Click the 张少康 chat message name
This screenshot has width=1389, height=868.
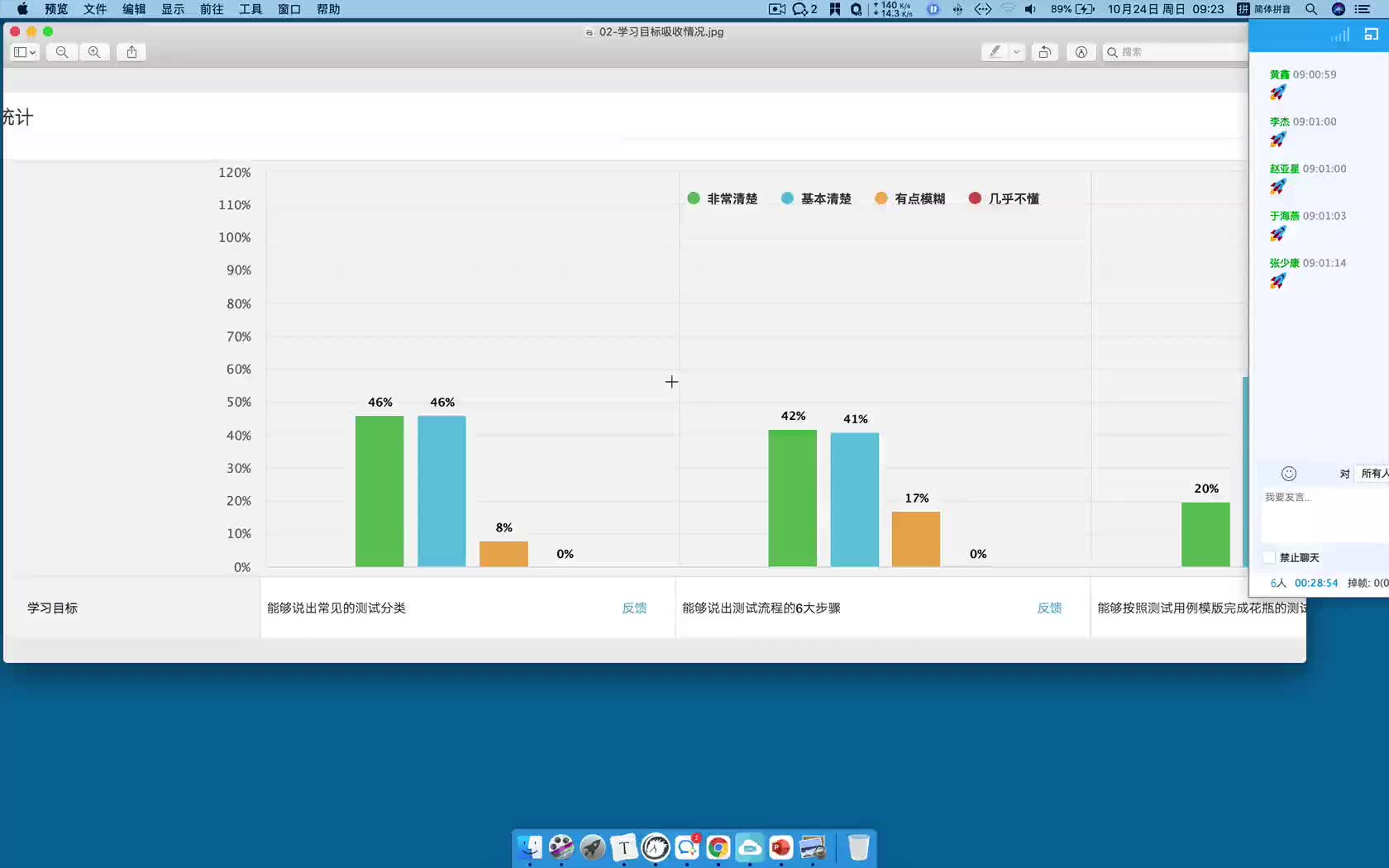click(x=1284, y=263)
